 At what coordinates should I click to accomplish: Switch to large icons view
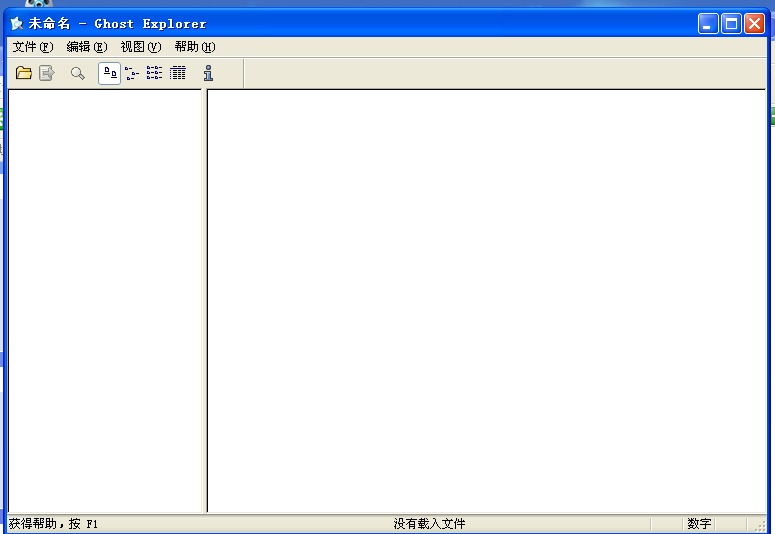pyautogui.click(x=110, y=74)
